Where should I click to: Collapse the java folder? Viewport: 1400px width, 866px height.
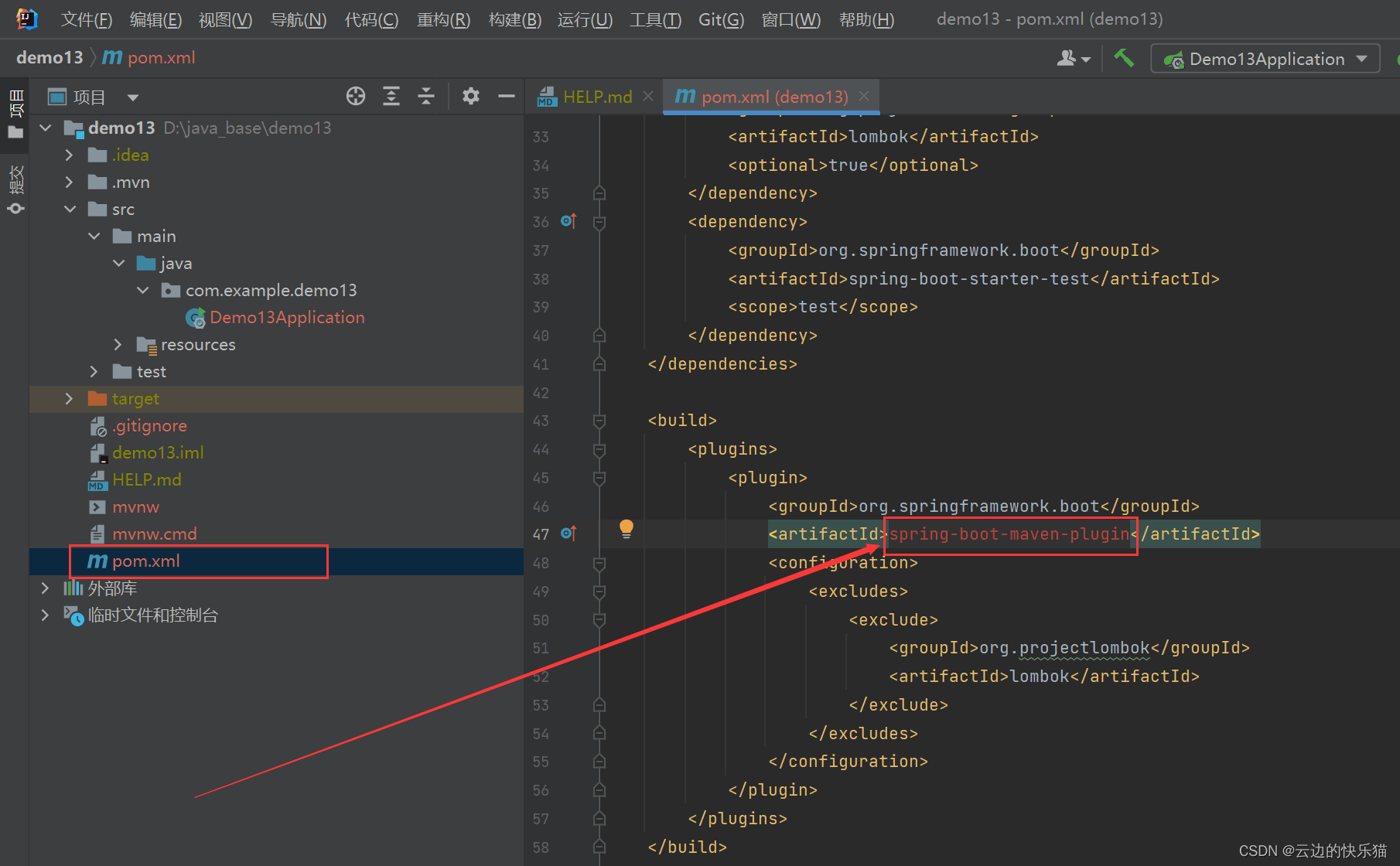click(x=118, y=263)
